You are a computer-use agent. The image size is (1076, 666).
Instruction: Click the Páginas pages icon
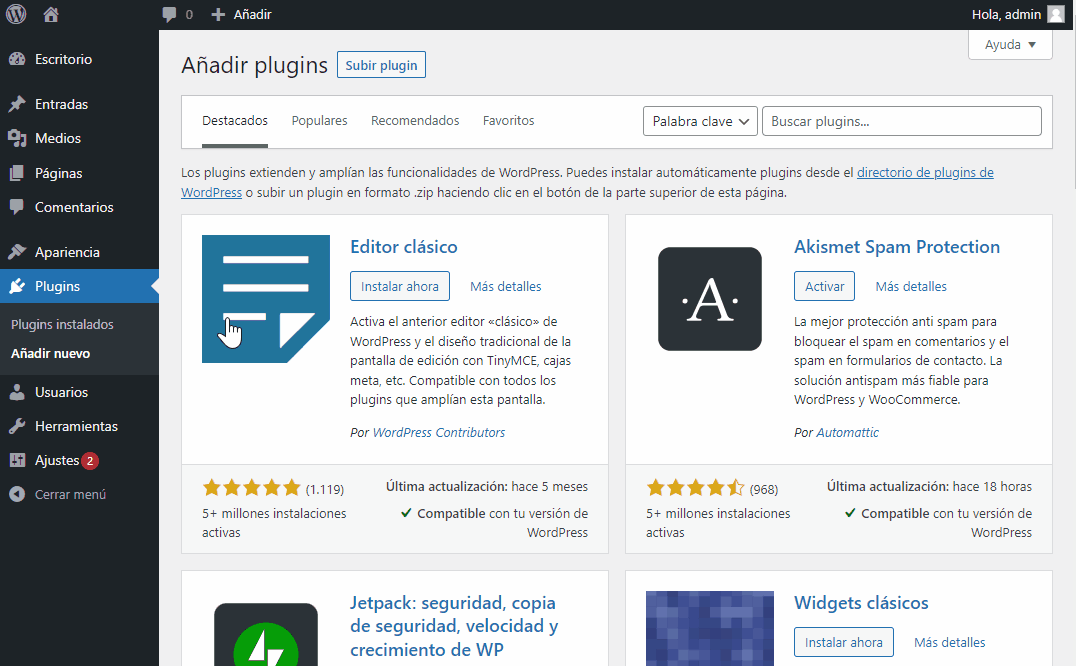(x=17, y=173)
